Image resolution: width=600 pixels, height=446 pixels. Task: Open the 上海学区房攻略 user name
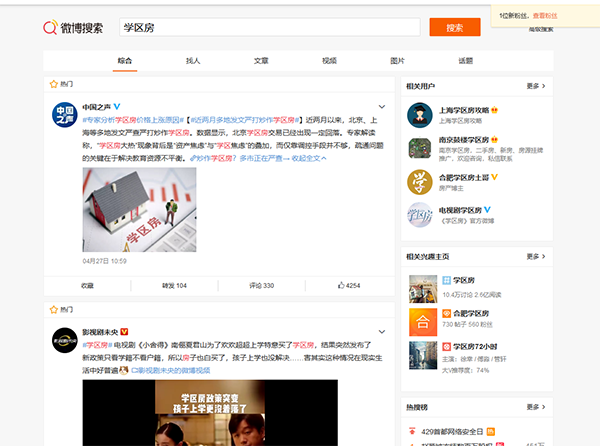464,110
